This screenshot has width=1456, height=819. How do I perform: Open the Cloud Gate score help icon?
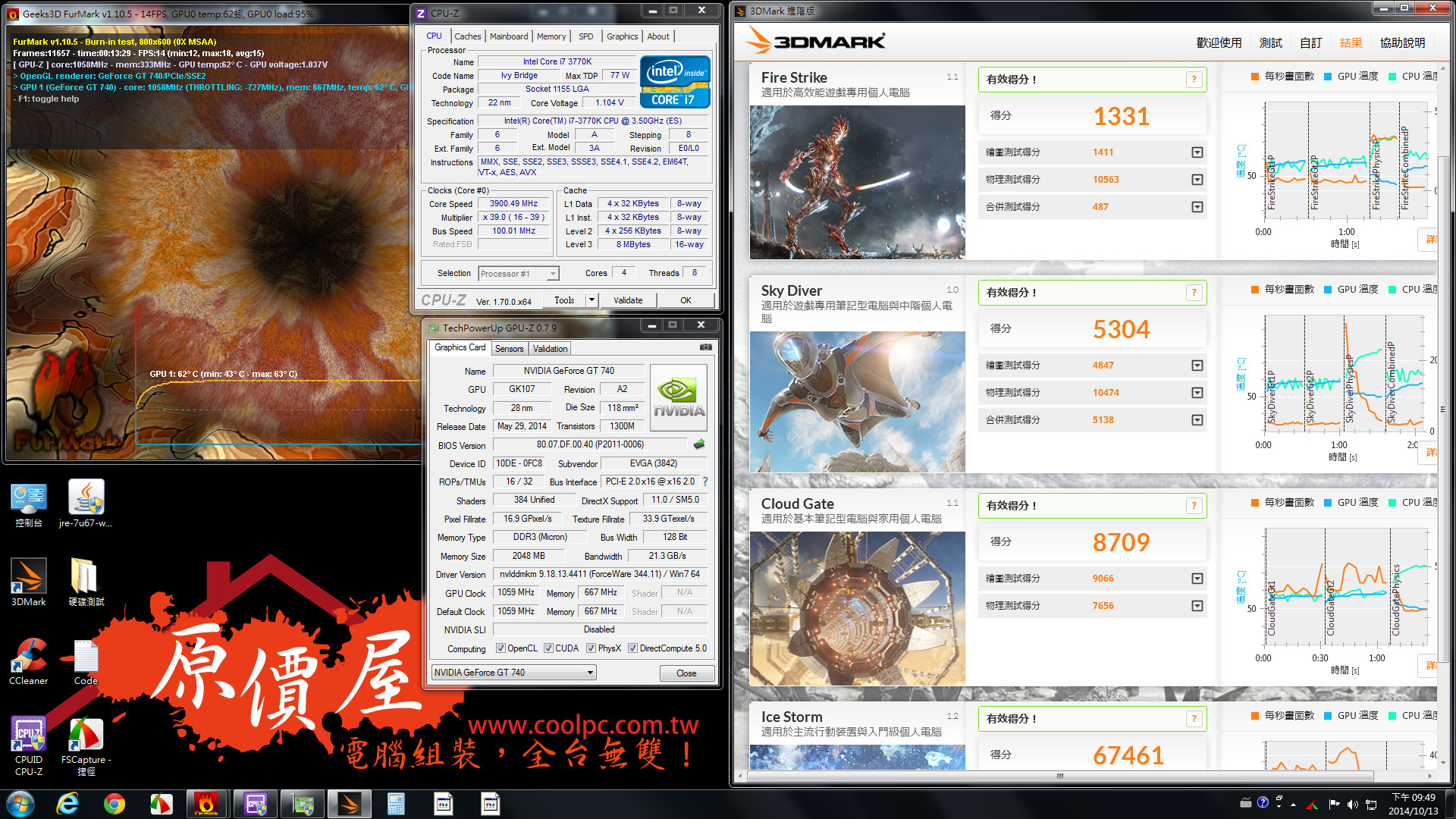tap(1194, 506)
